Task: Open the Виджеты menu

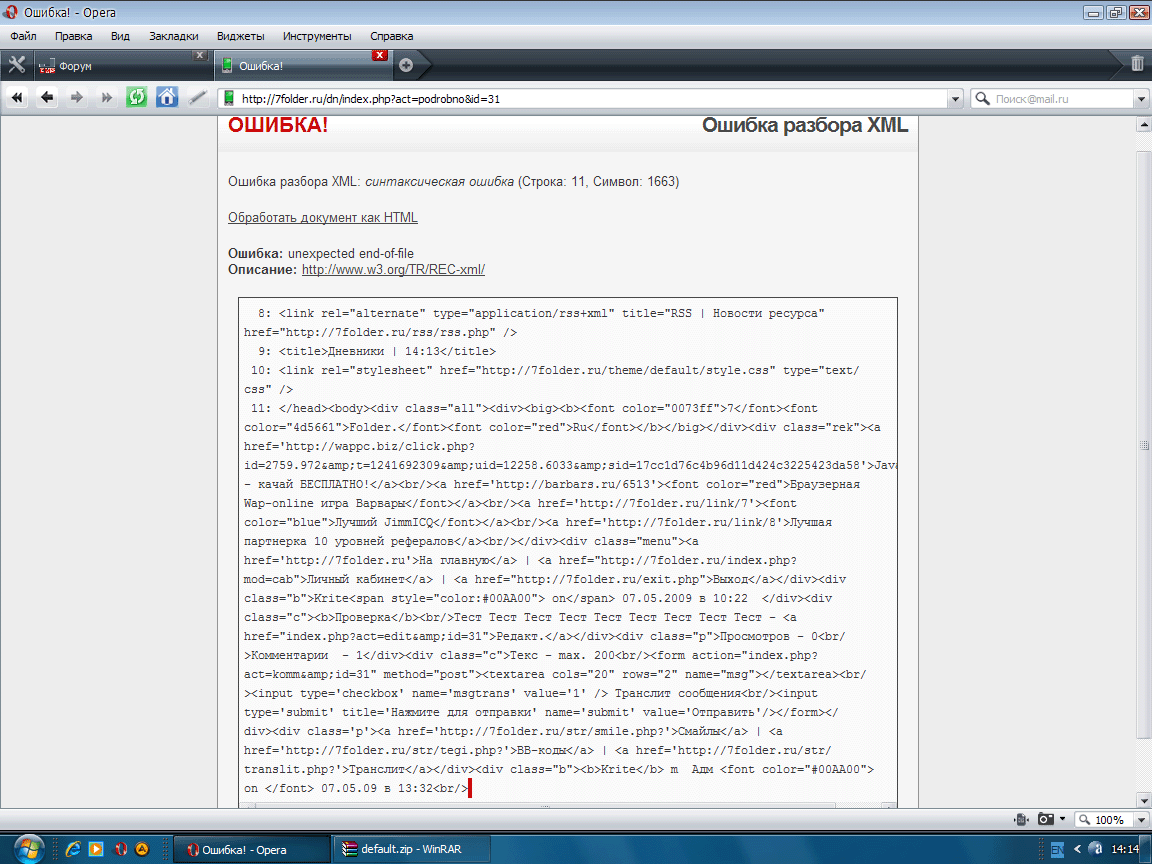Action: [240, 36]
